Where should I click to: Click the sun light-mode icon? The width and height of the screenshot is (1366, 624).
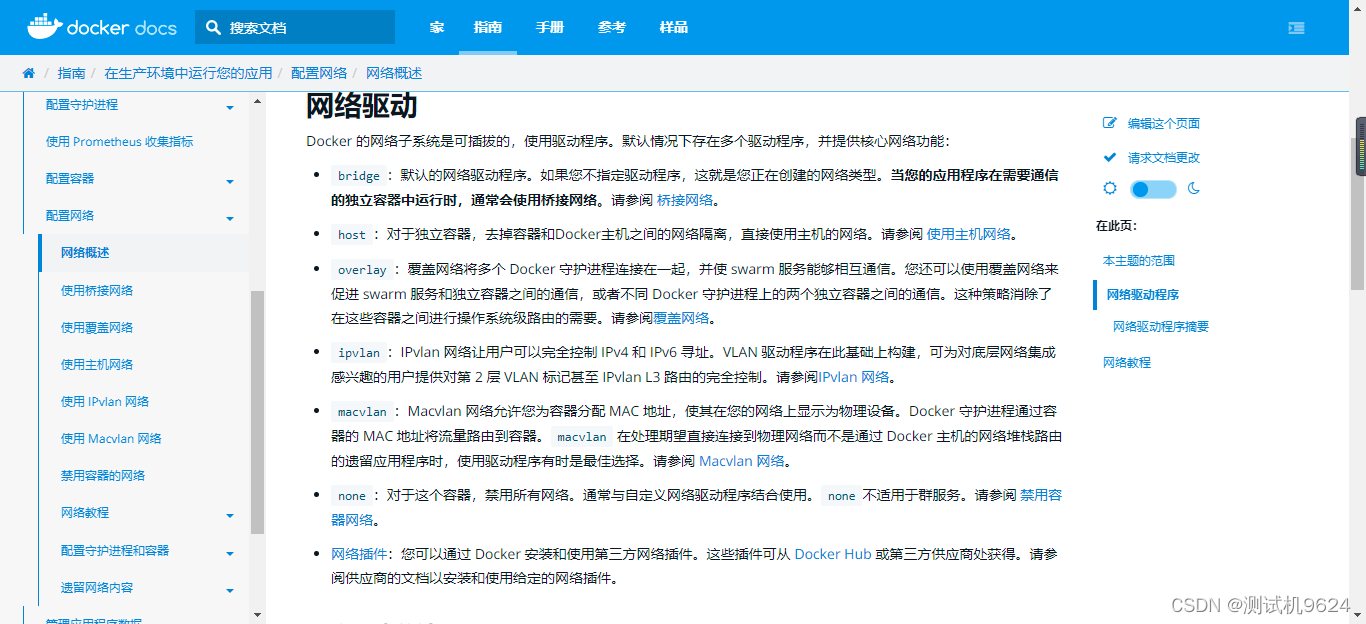pos(1109,188)
